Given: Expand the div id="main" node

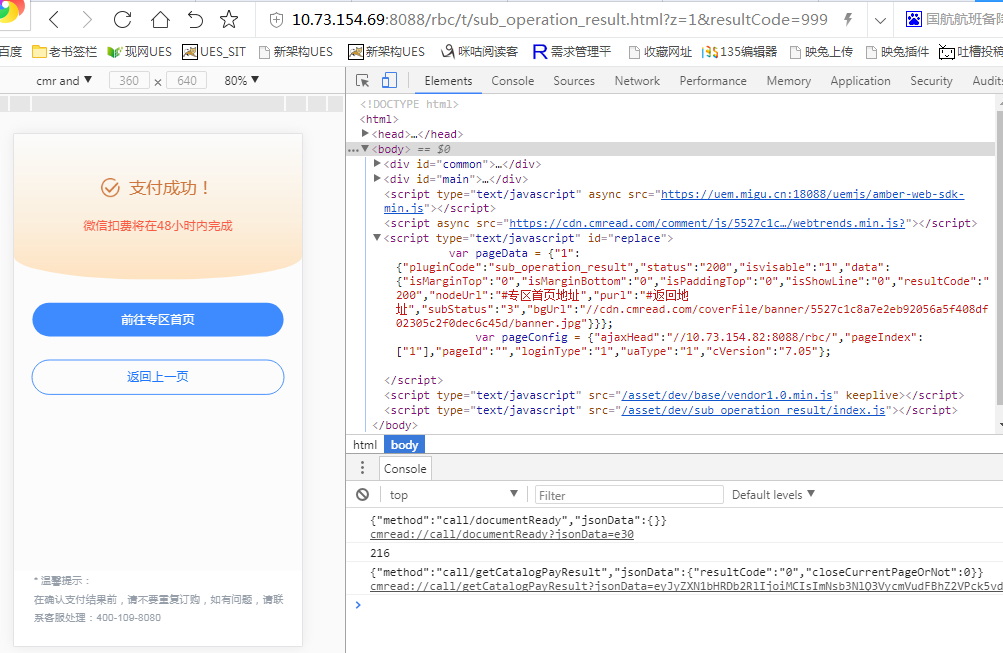Looking at the screenshot, I should click(377, 178).
